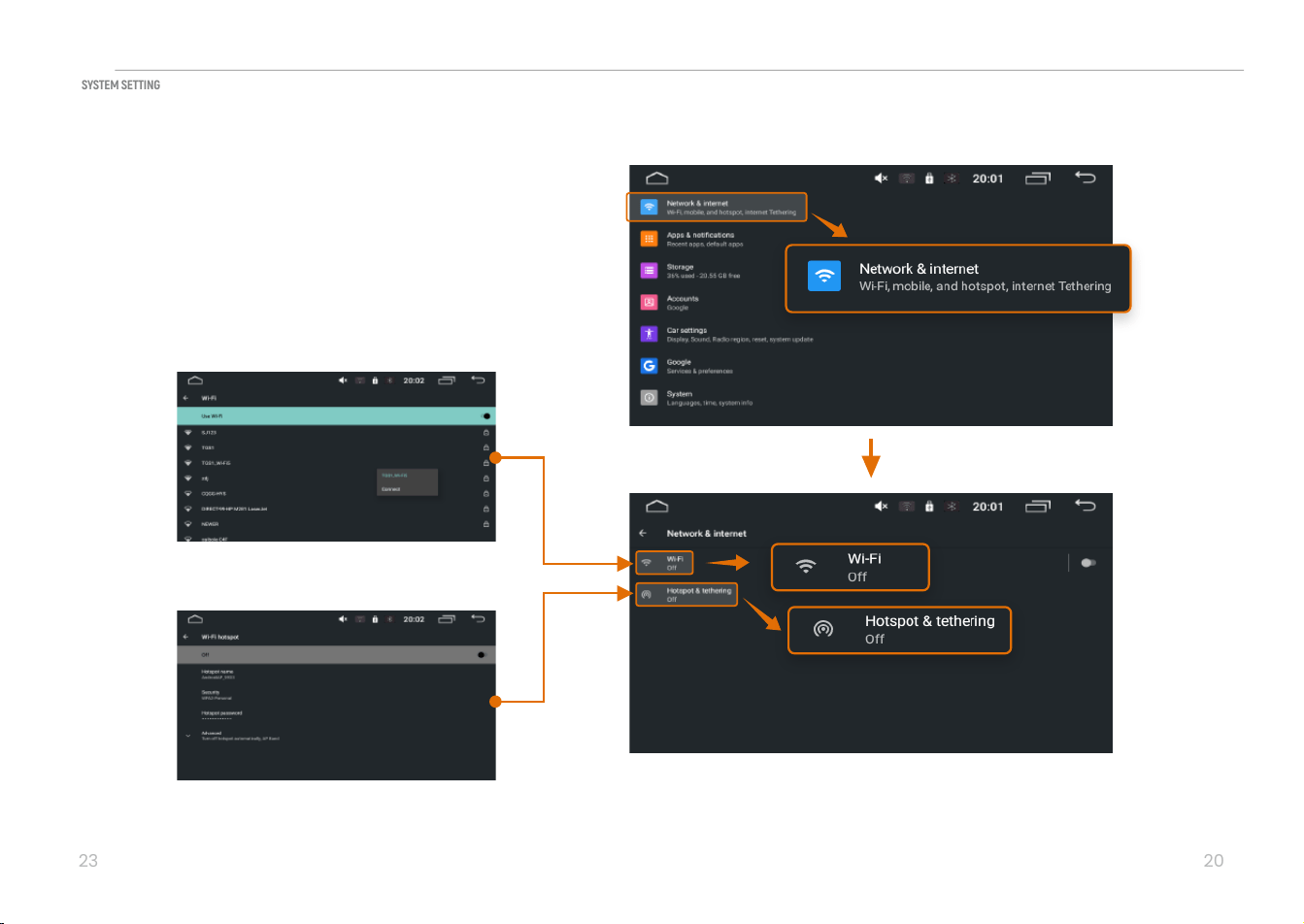Open Apps & notifications orange grid icon

[x=649, y=239]
